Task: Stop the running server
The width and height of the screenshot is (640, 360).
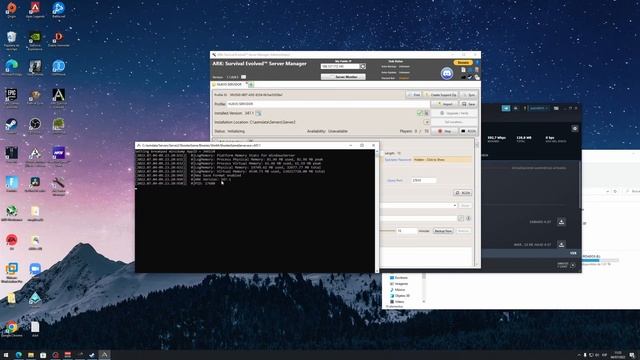Action: (x=445, y=131)
